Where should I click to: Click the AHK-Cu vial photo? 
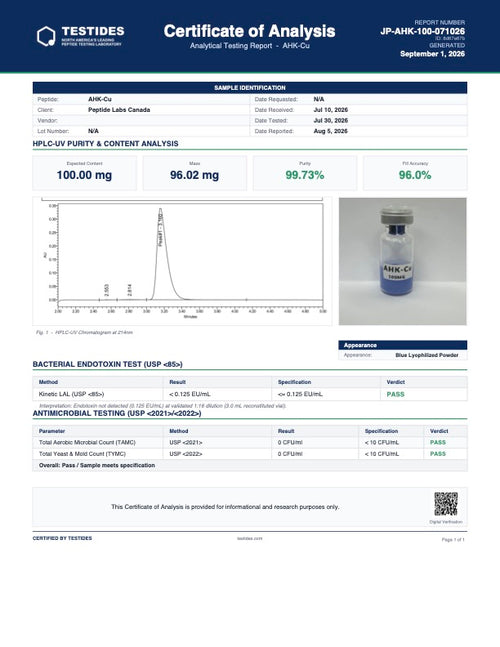[403, 261]
